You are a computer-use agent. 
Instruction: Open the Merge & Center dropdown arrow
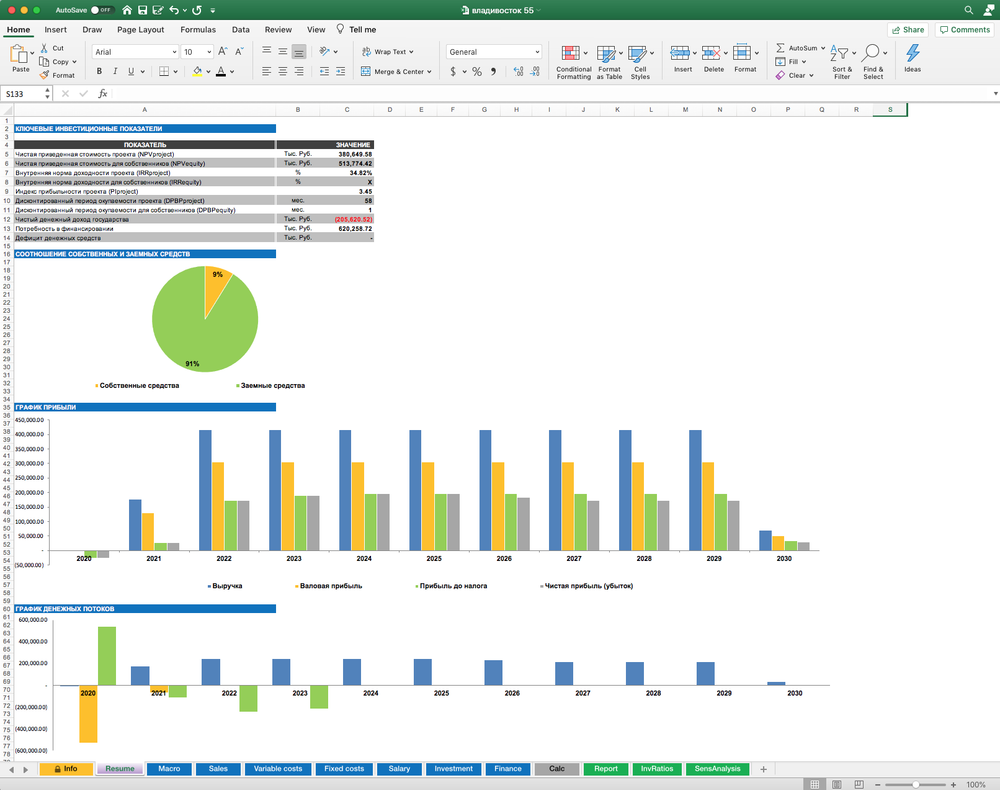431,71
